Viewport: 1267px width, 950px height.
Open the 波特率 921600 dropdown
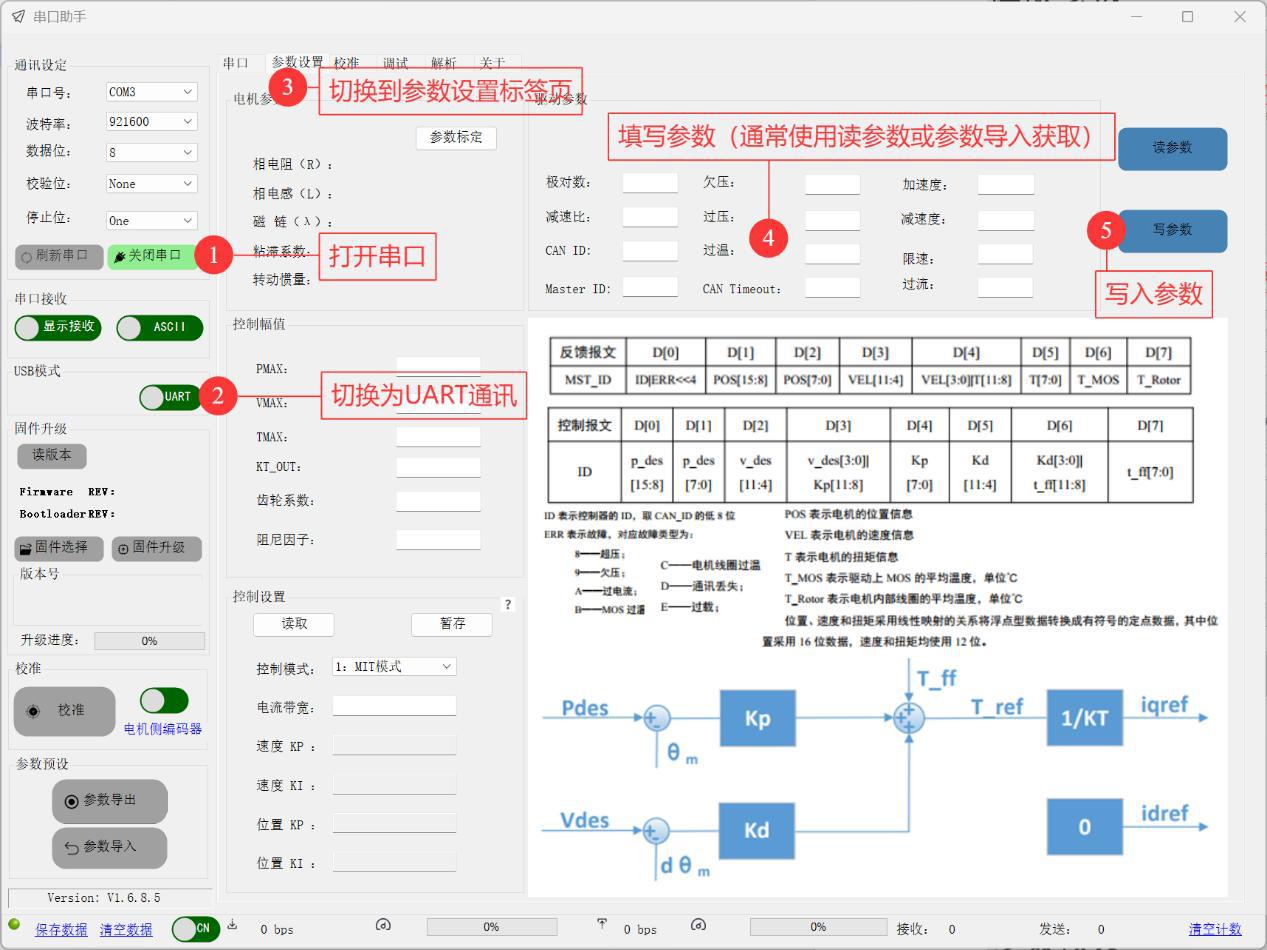tap(151, 122)
